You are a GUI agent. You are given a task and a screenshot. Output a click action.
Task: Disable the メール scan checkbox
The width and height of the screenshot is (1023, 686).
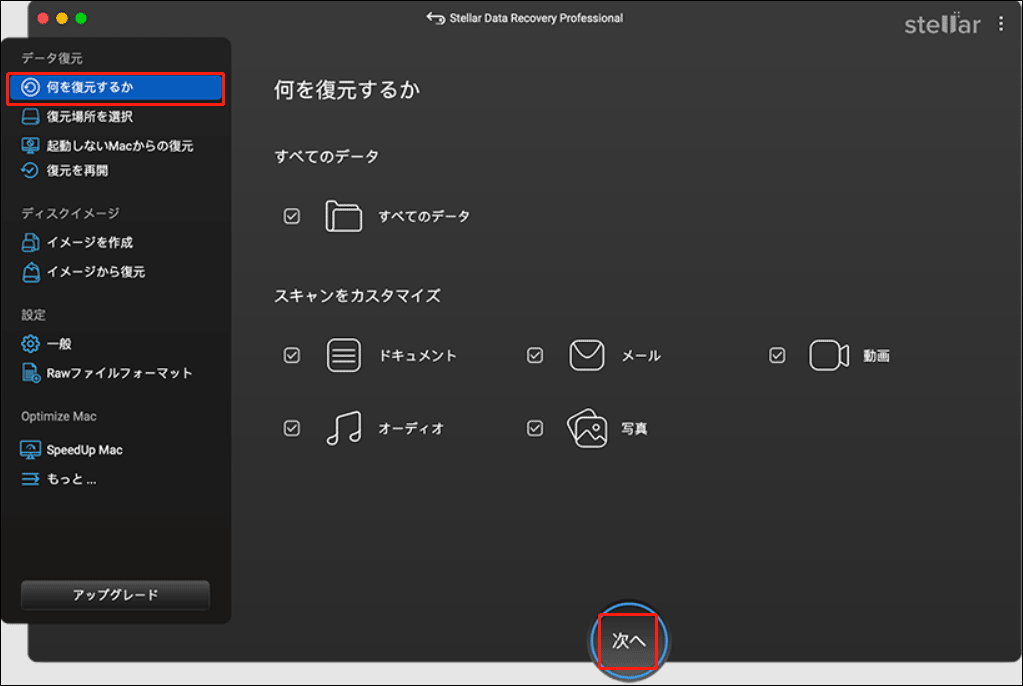535,355
